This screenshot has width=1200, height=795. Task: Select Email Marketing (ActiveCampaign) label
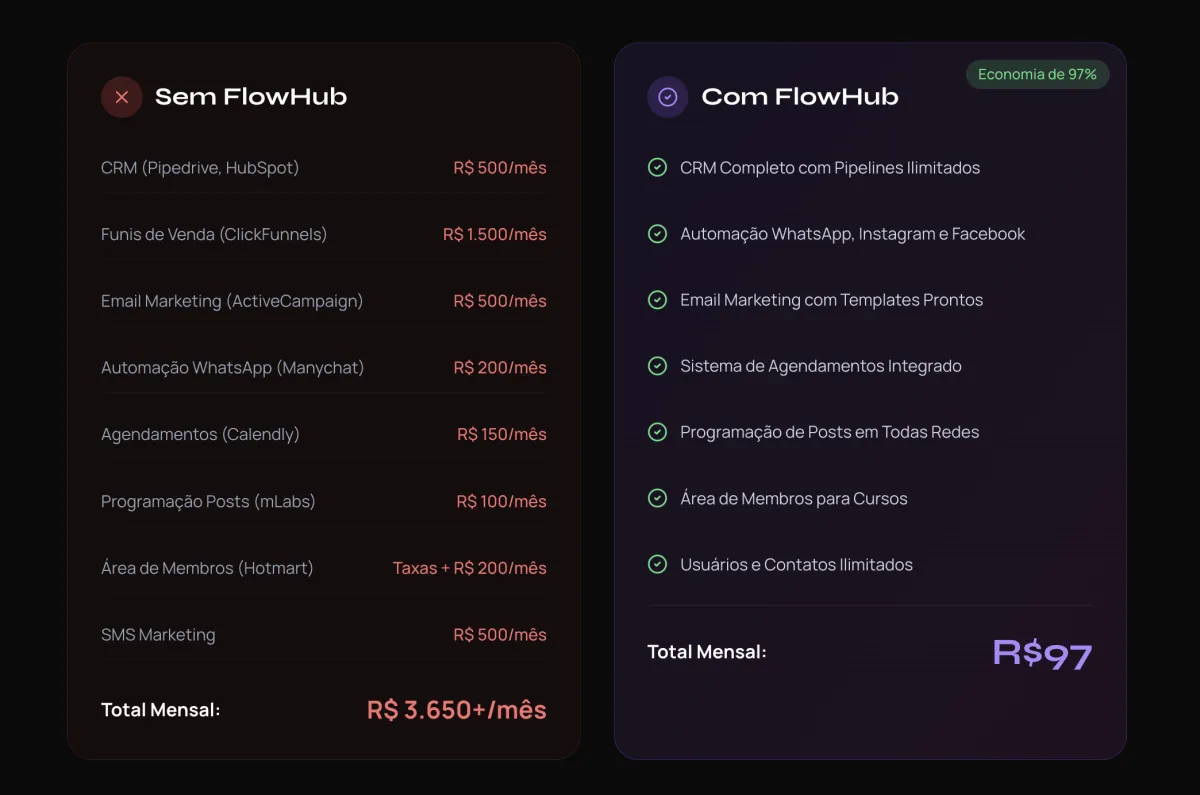232,301
